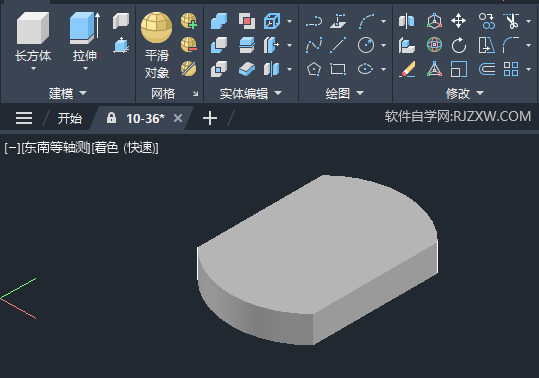Select the solid Subtract tool
The image size is (539, 378).
point(219,45)
